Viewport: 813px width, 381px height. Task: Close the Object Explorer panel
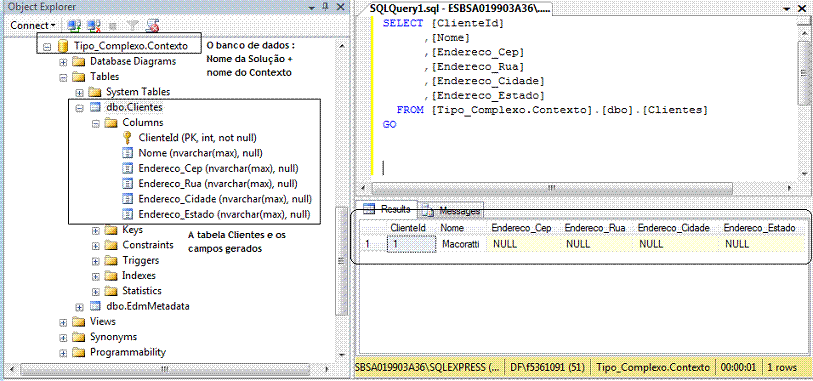click(x=340, y=7)
